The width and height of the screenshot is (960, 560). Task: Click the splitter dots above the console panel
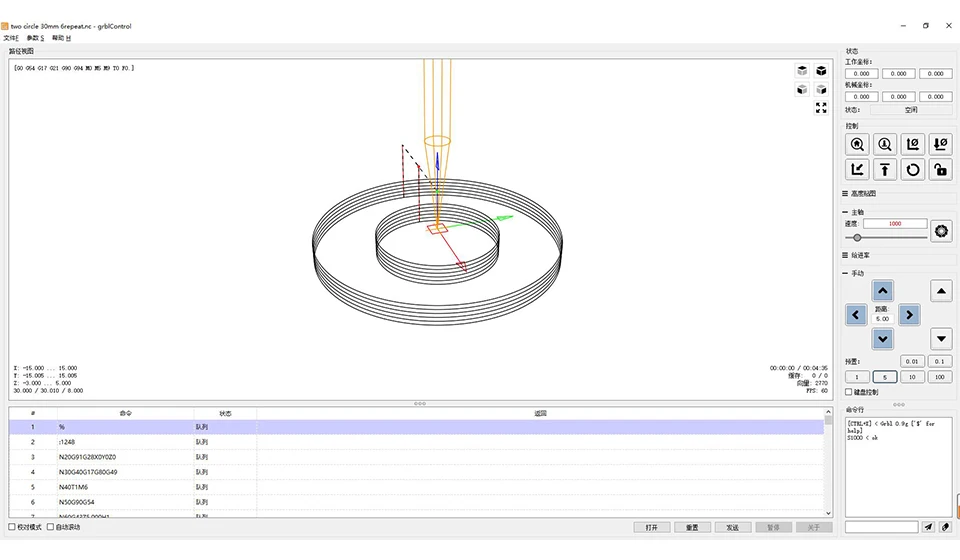pyautogui.click(x=898, y=405)
